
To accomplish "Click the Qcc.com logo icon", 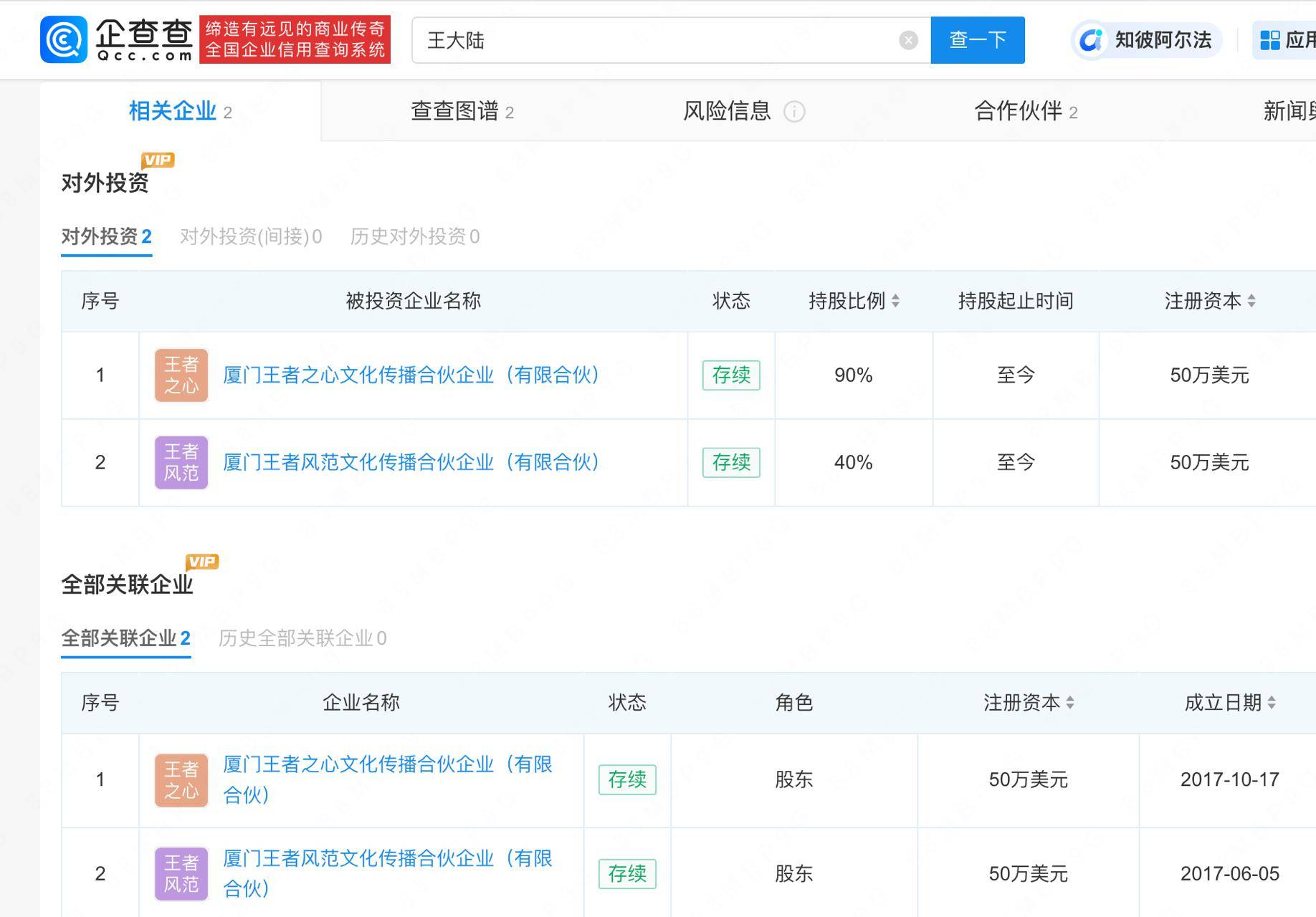I will click(64, 39).
